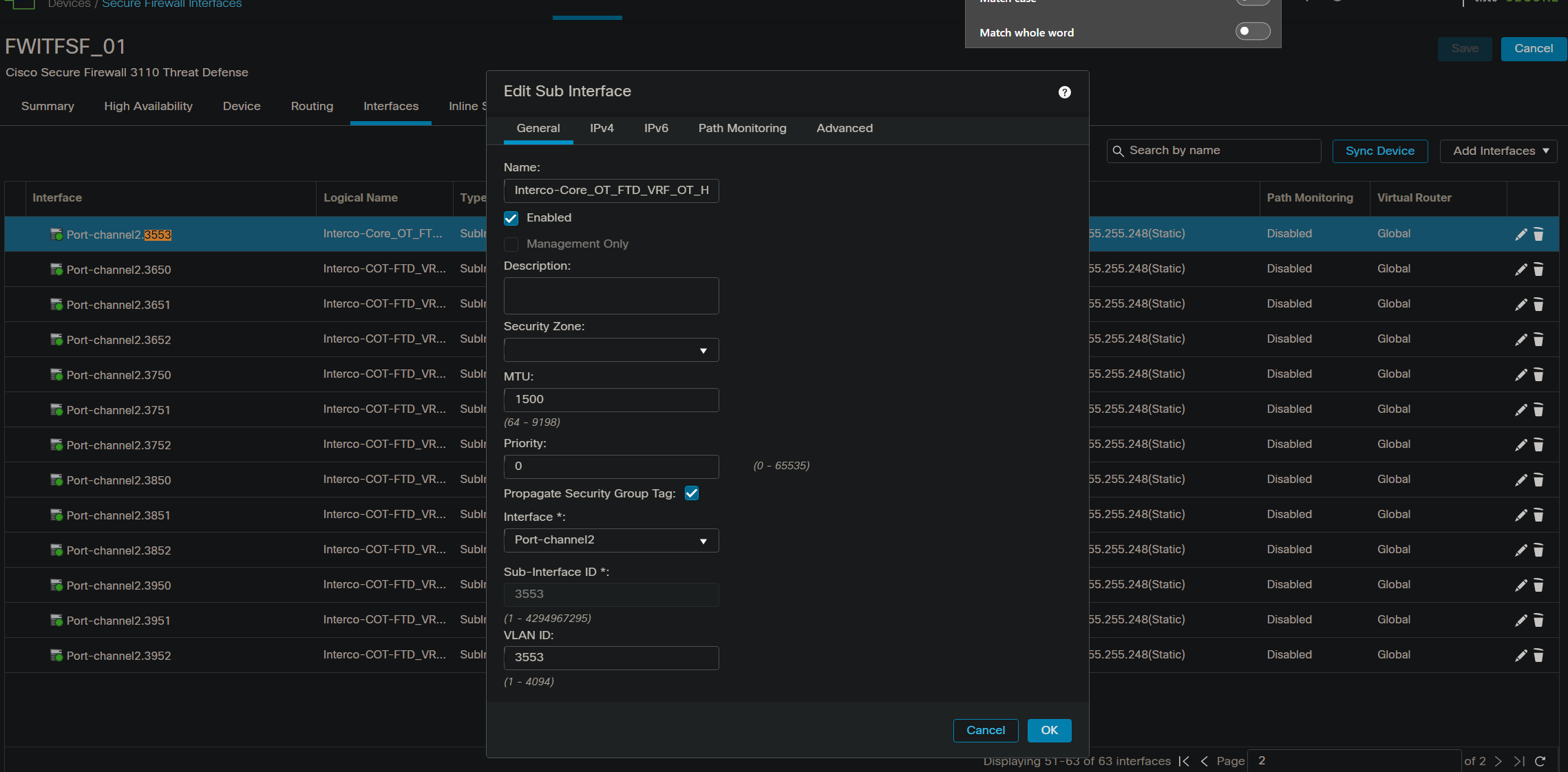Expand the Add Interfaces dropdown
The height and width of the screenshot is (772, 1568).
1498,151
